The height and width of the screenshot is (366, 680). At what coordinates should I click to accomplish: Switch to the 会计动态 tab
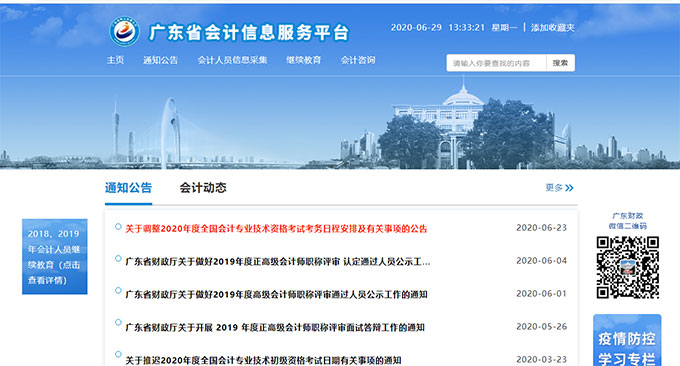point(203,188)
